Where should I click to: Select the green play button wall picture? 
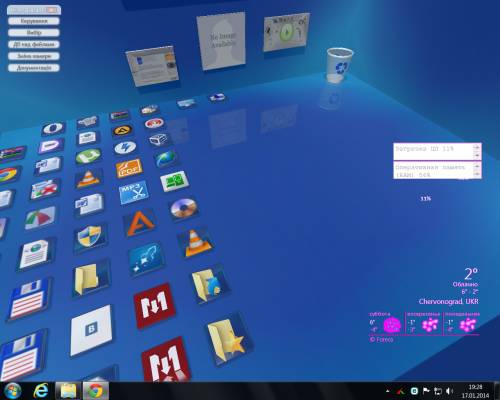[286, 32]
